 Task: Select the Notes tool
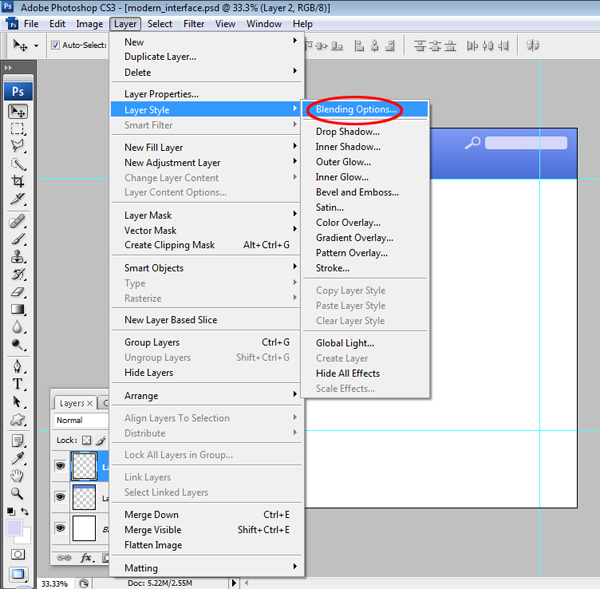click(x=18, y=441)
